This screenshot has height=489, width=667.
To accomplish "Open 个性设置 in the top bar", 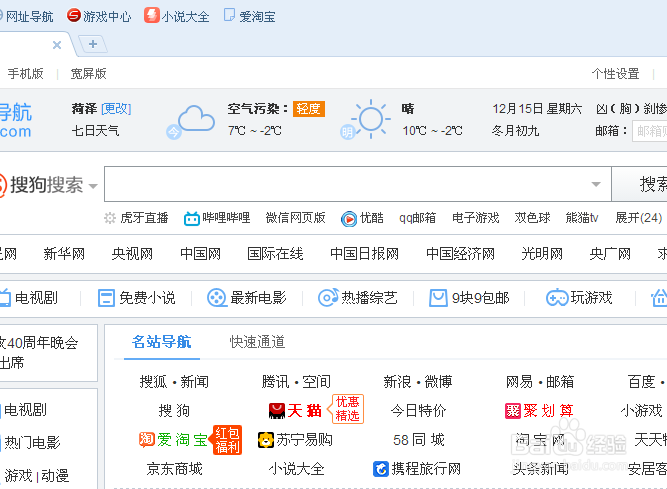I will pos(615,74).
